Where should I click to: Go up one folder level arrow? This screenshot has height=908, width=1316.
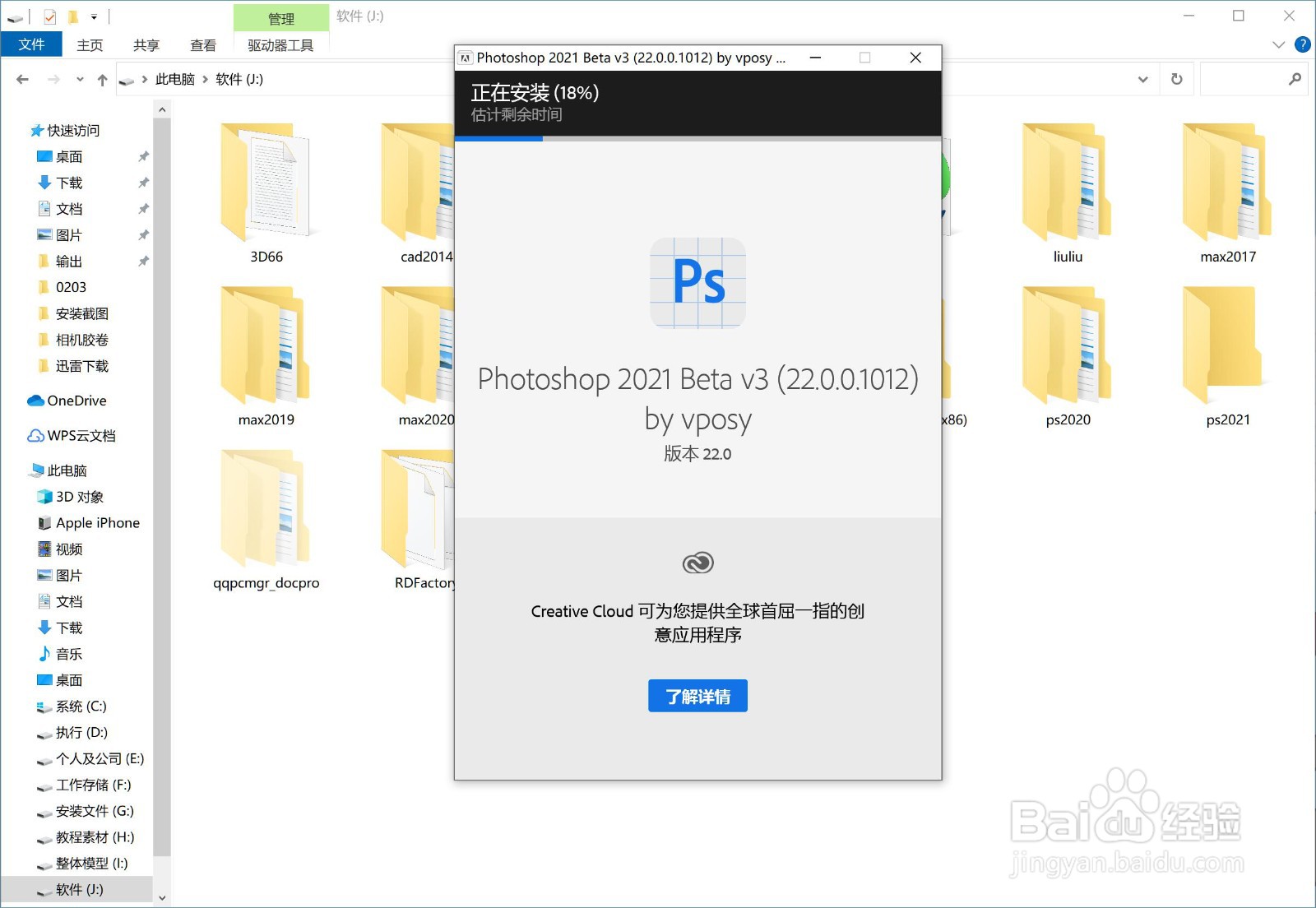tap(102, 79)
